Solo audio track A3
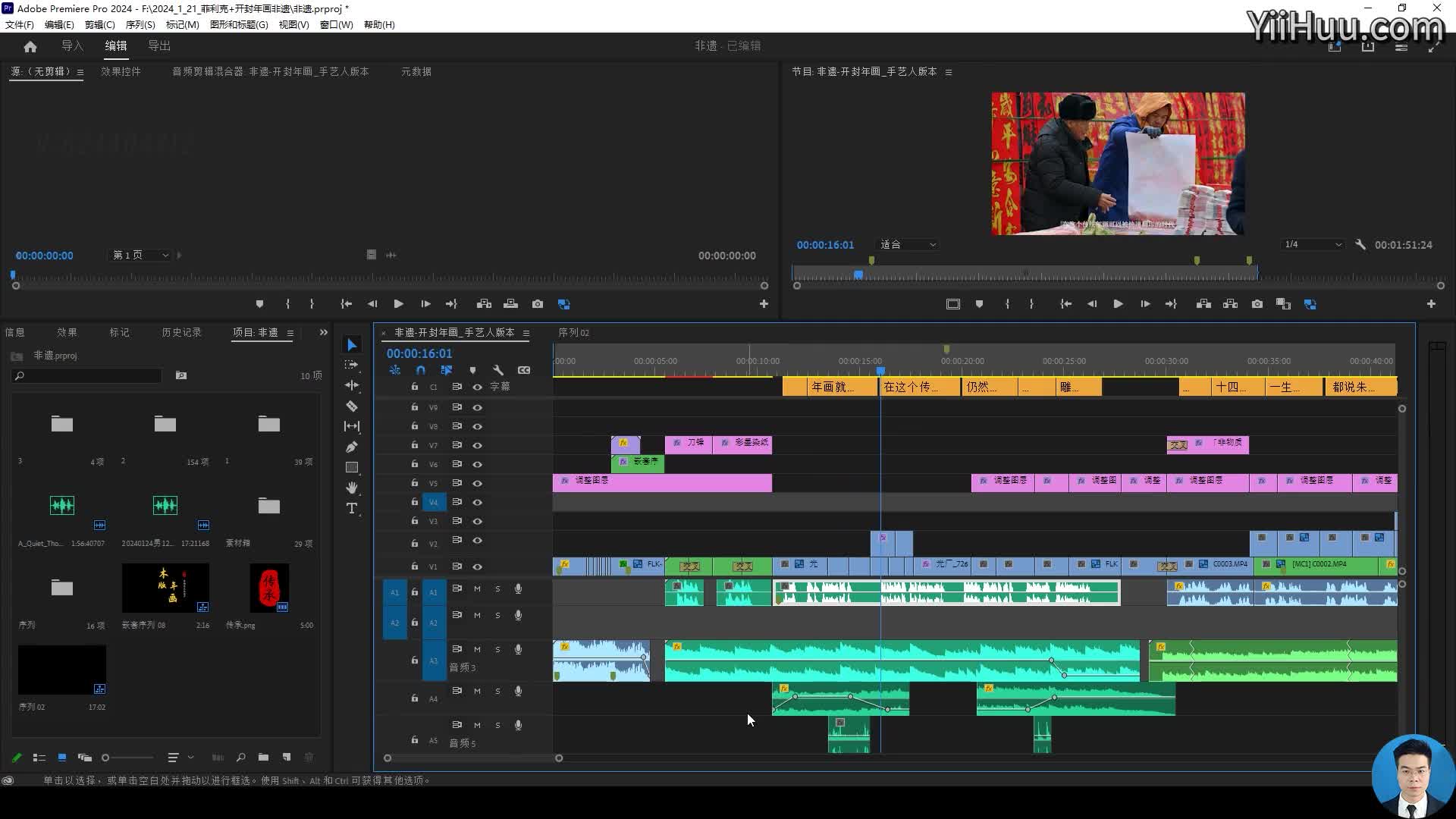Viewport: 1456px width, 819px height. point(497,650)
